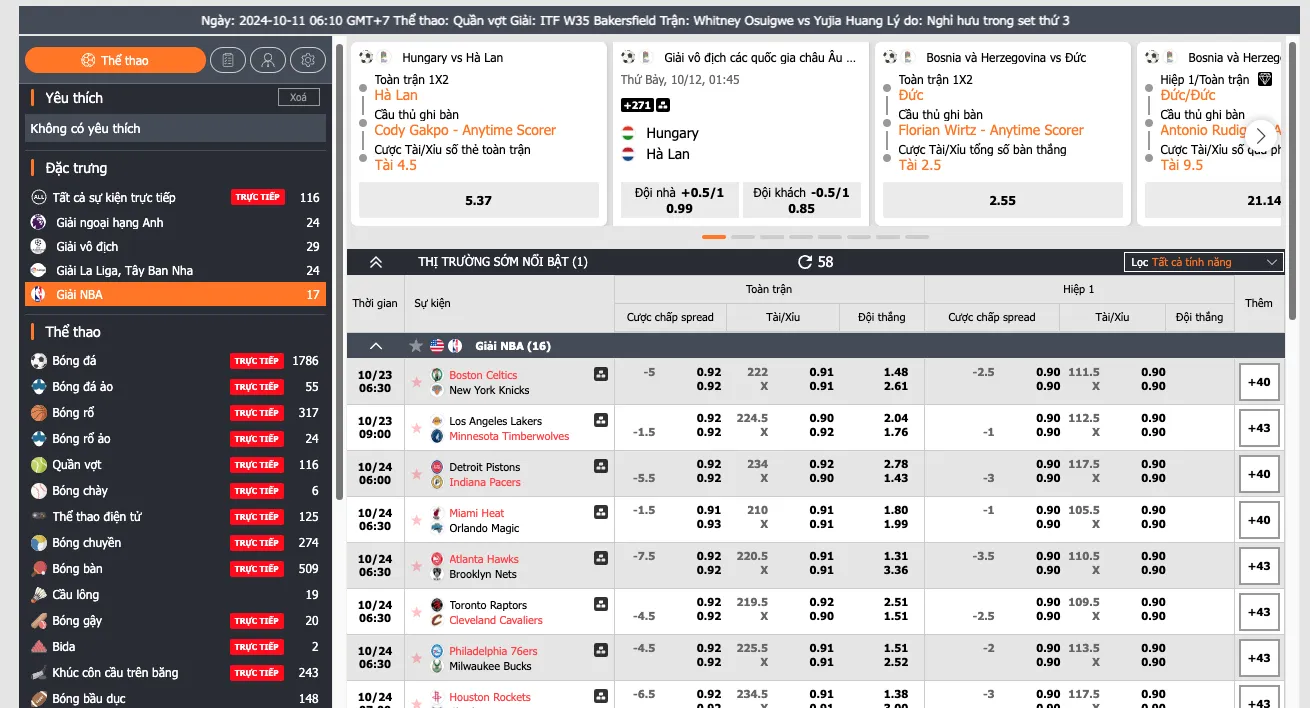Bet Đội nhà +0.5/1 at 0.99
The height and width of the screenshot is (708, 1310).
679,200
